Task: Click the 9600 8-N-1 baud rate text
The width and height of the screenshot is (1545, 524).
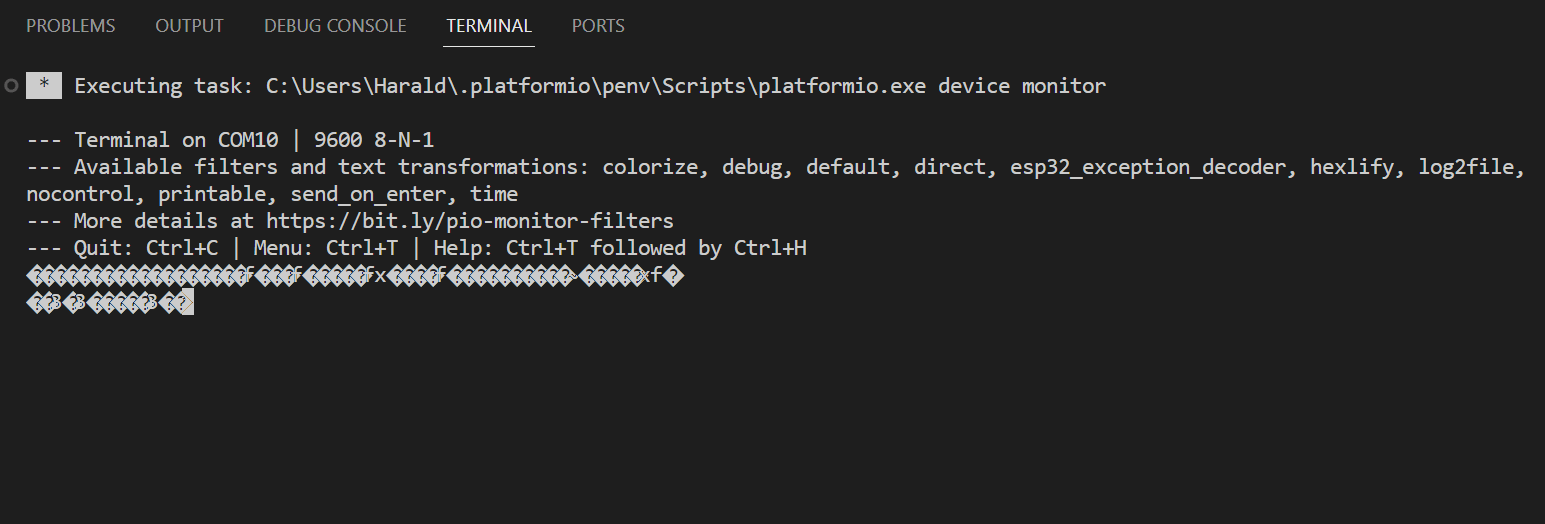Action: coord(374,140)
